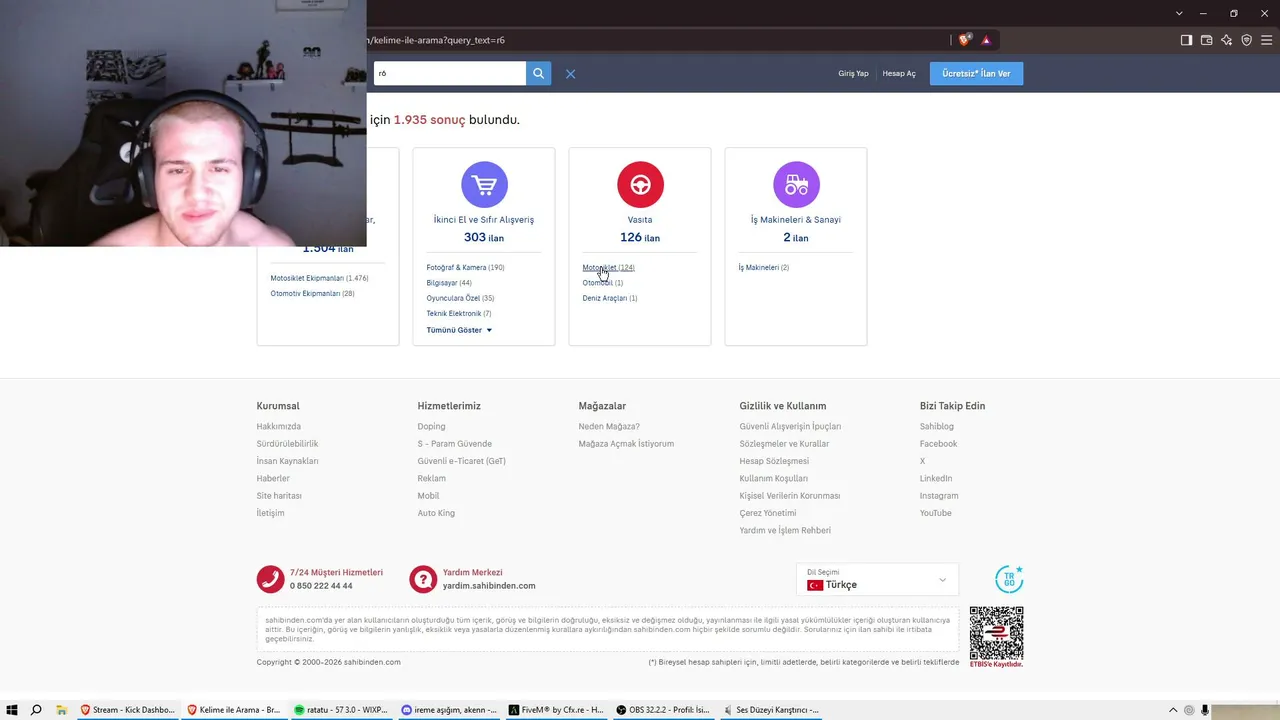The image size is (1280, 720).
Task: Open Teknik Elektronik (7) category
Action: (x=458, y=314)
